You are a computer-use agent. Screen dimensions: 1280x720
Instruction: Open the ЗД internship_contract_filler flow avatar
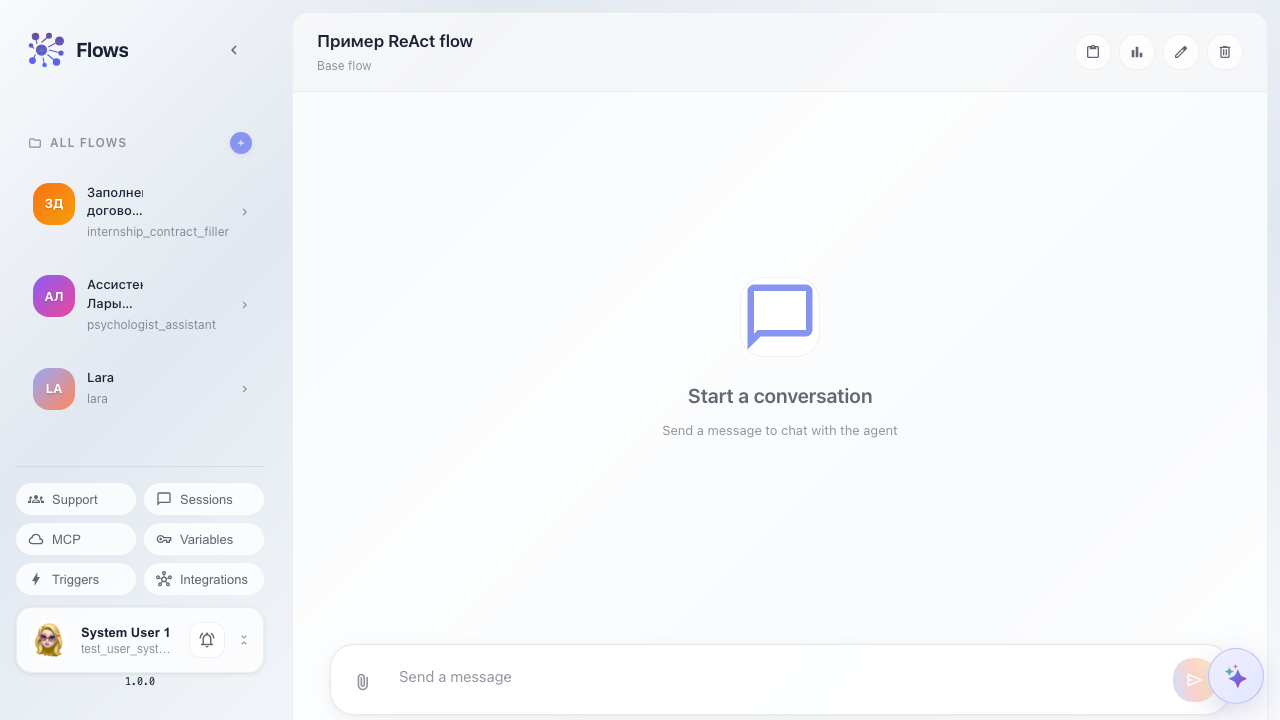[54, 204]
